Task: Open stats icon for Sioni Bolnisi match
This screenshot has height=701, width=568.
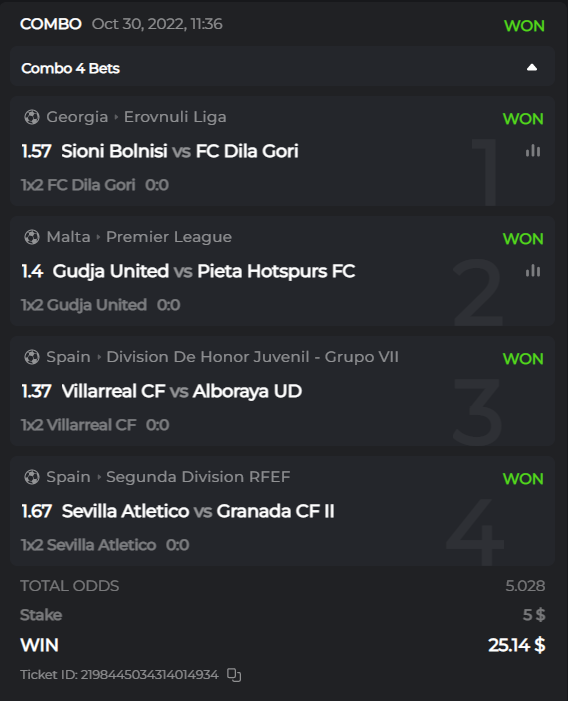Action: click(533, 151)
